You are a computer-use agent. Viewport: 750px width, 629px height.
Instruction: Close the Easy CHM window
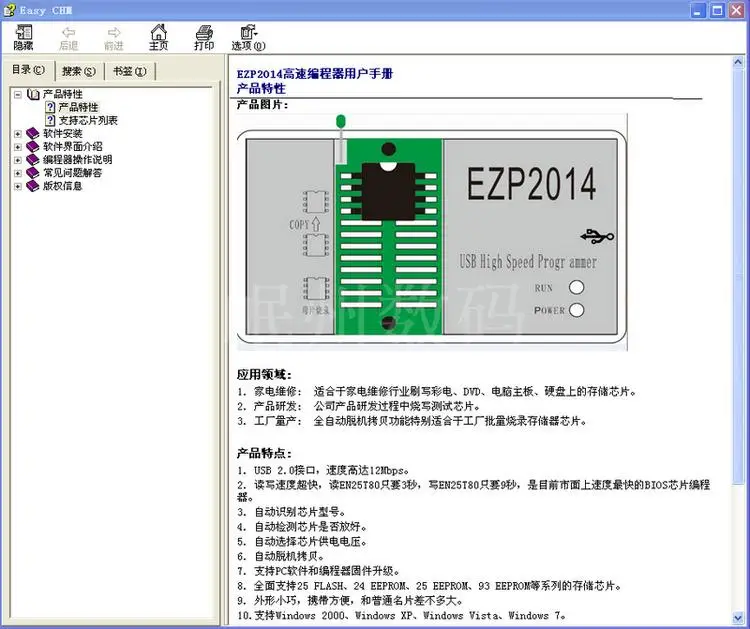click(737, 11)
